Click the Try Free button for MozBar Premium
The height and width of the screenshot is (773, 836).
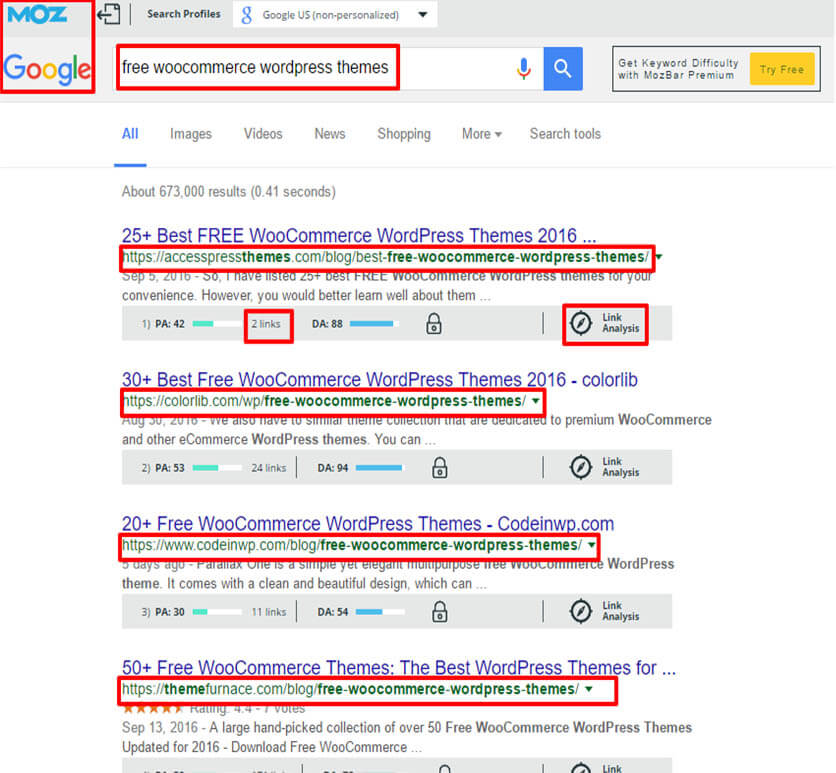782,69
